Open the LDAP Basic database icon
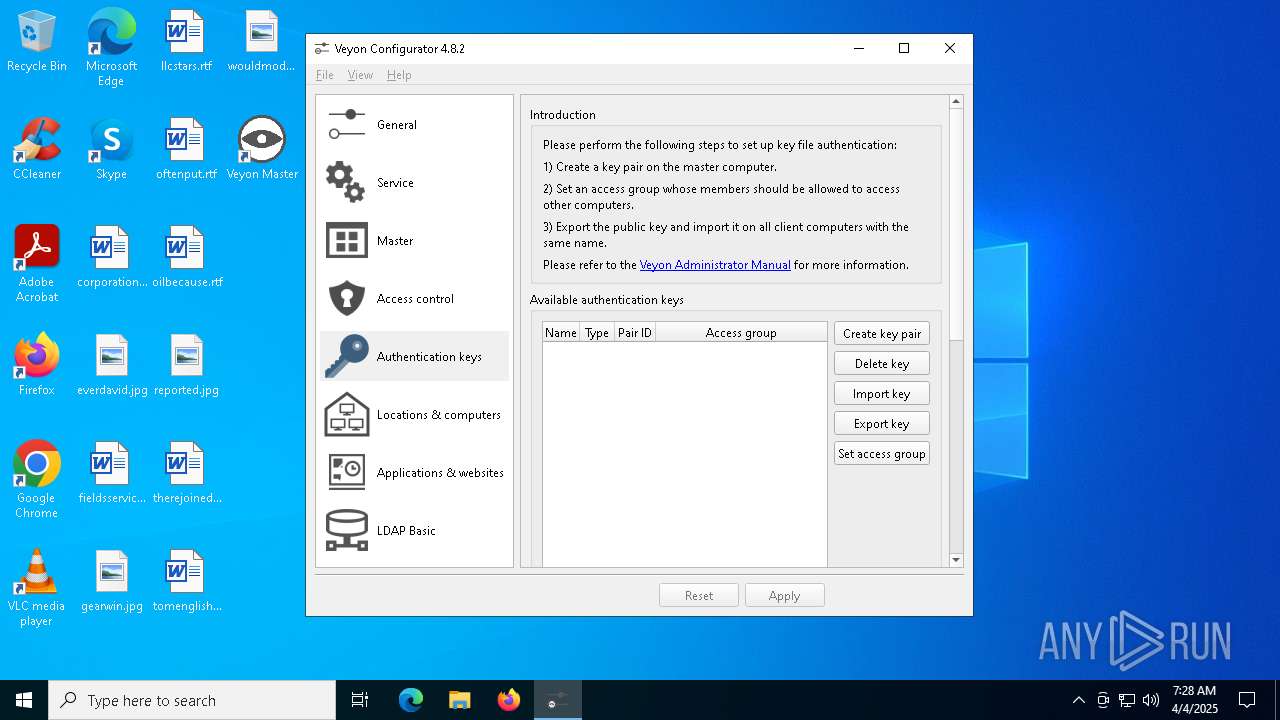The width and height of the screenshot is (1280, 720). tap(347, 530)
